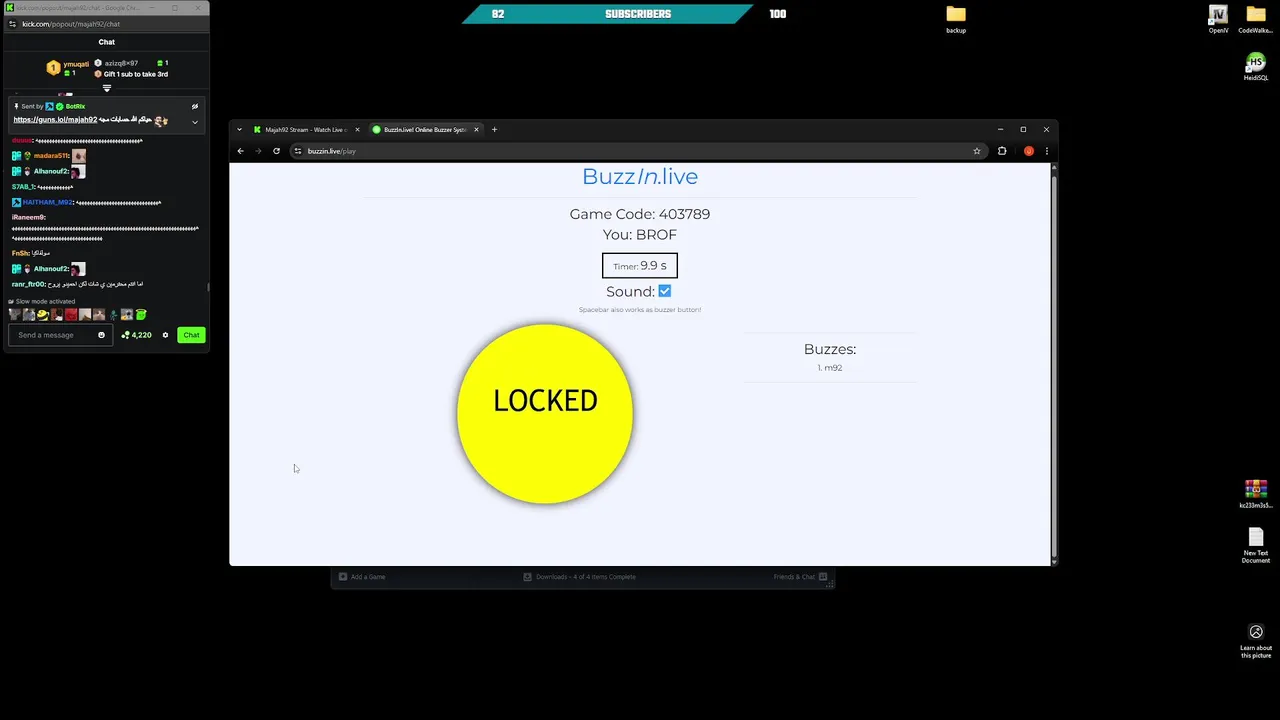1280x720 pixels.
Task: Click the subscribers goal progress bar
Action: click(608, 14)
